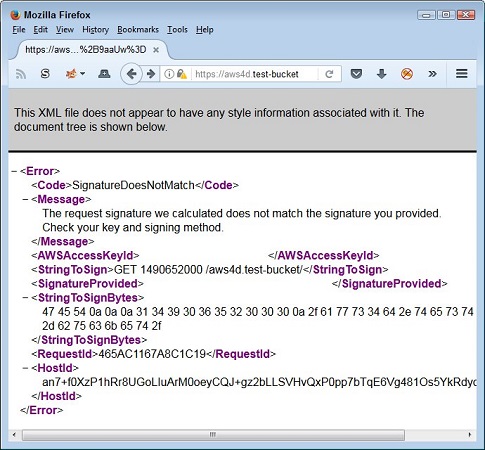Click the opening SignatureProvided tag

(87, 284)
